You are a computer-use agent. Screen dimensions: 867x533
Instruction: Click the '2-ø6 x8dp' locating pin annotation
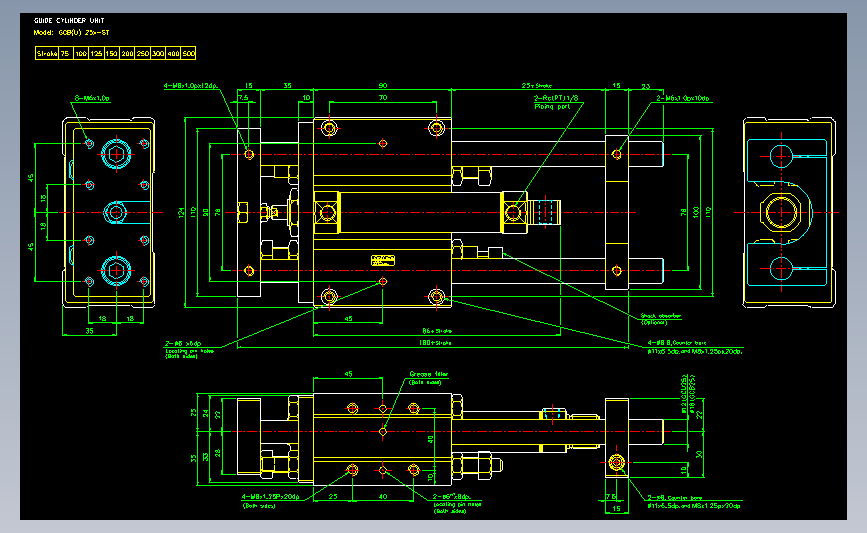coord(452,497)
